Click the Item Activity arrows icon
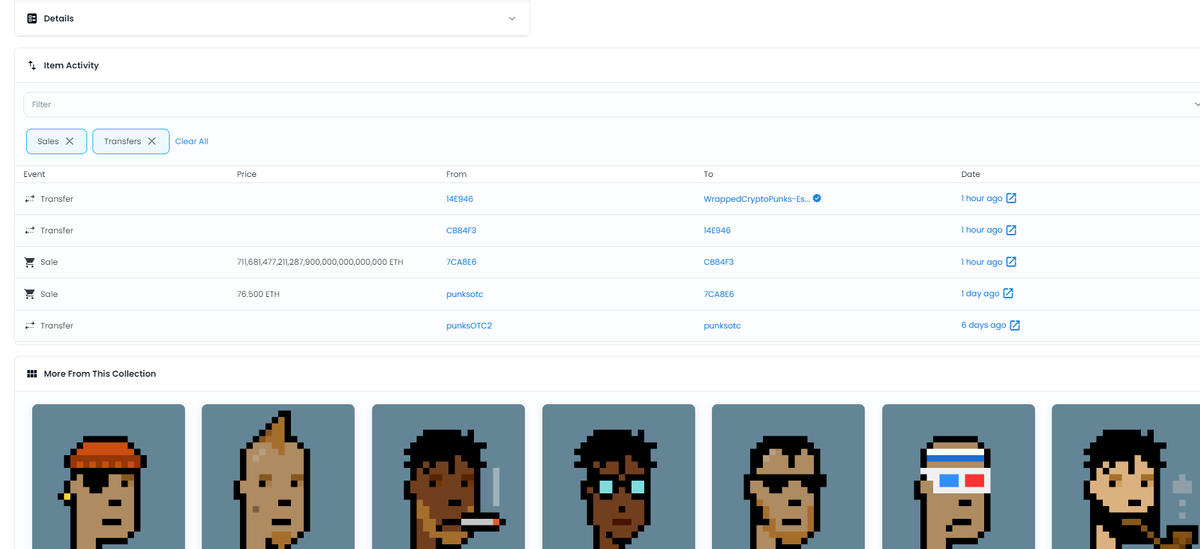The image size is (1200, 549). tap(32, 66)
